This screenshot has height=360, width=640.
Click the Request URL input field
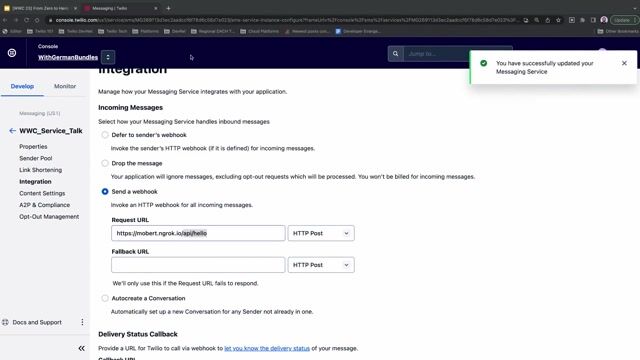198,233
